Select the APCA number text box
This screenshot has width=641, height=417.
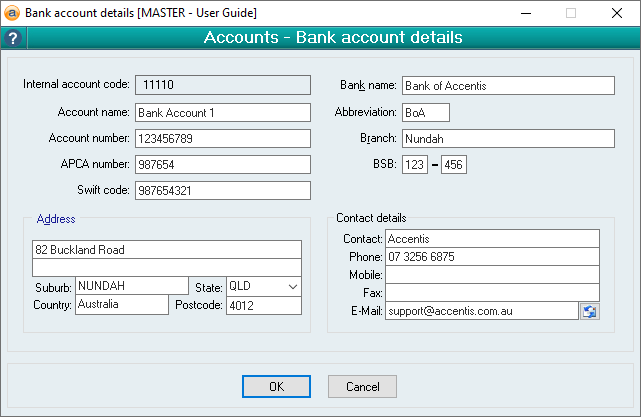coord(223,164)
